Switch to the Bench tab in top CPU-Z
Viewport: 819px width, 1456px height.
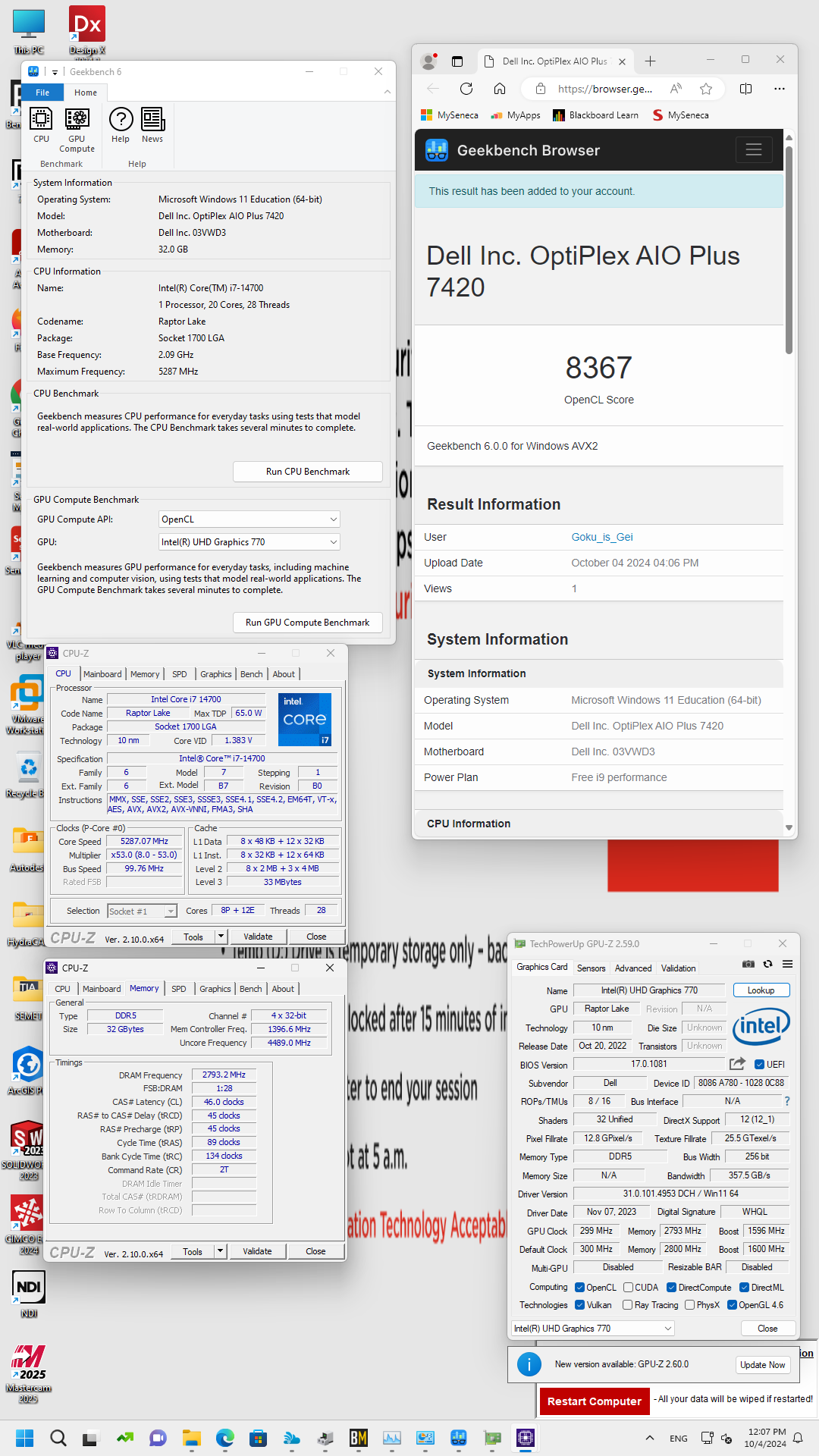[x=251, y=674]
